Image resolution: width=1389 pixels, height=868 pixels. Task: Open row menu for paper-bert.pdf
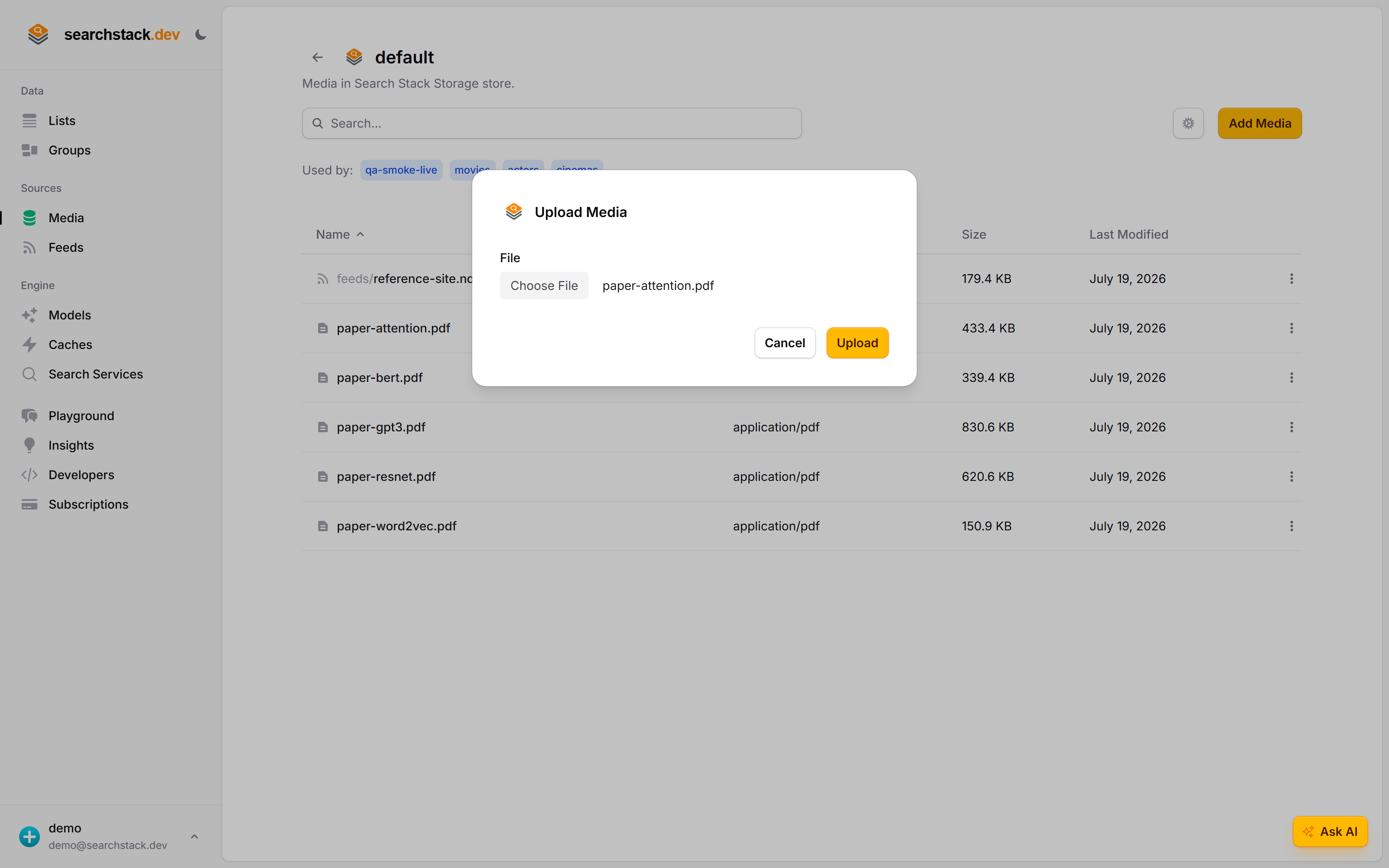click(x=1291, y=378)
